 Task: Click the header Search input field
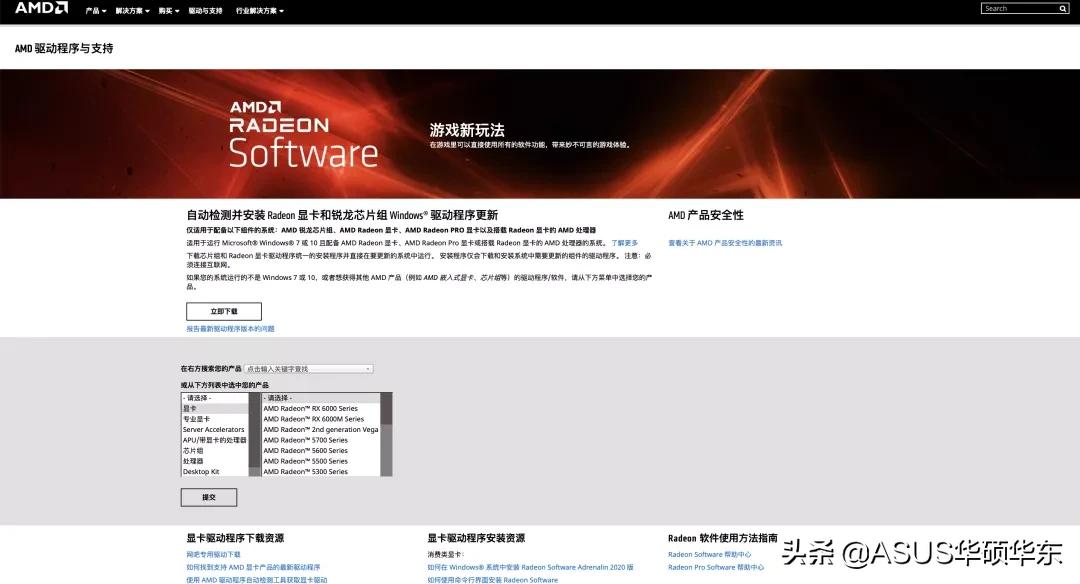pos(1019,8)
